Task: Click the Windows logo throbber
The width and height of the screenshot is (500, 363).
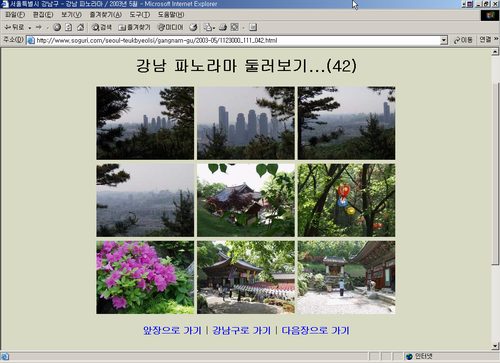Action: pos(490,15)
